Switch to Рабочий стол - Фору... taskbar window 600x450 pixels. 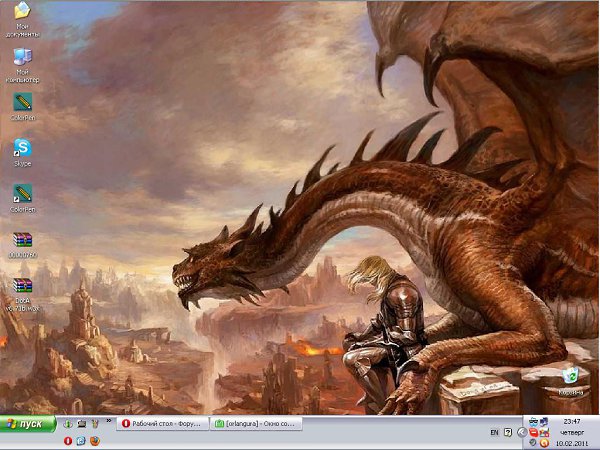(163, 424)
